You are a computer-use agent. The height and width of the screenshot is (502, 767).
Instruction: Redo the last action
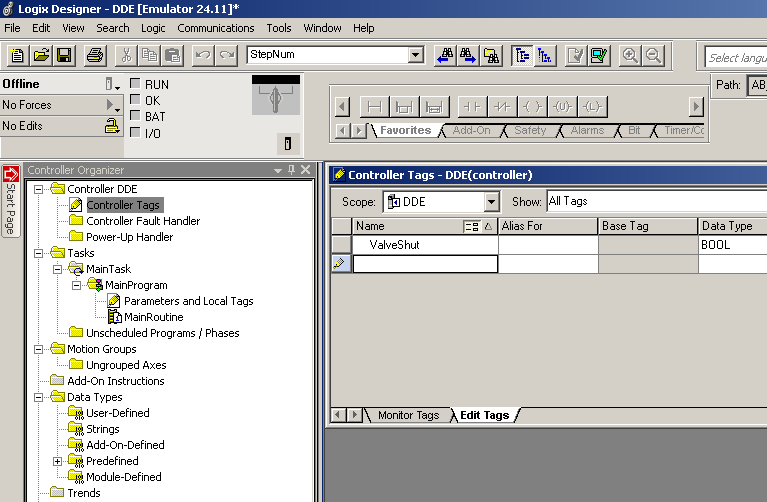[226, 55]
